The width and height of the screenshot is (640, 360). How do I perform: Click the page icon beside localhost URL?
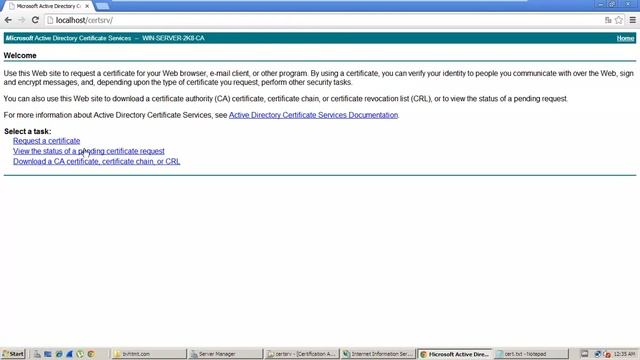coord(50,20)
